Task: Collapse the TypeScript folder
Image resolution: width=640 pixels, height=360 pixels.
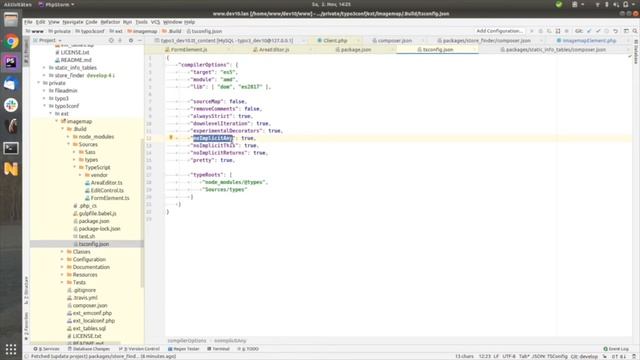Action: point(74,167)
